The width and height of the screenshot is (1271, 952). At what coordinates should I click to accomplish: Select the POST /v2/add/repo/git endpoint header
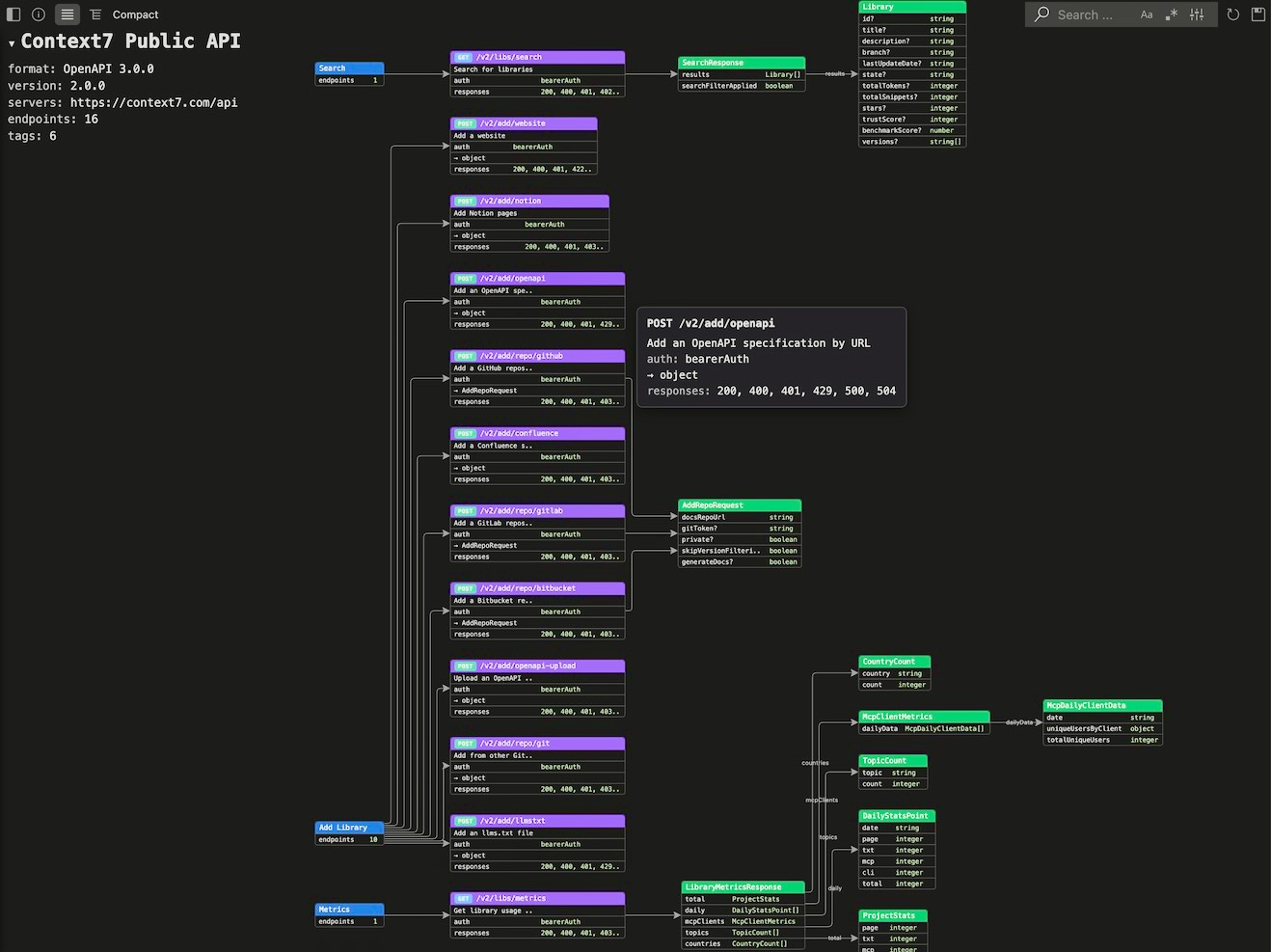coord(537,744)
